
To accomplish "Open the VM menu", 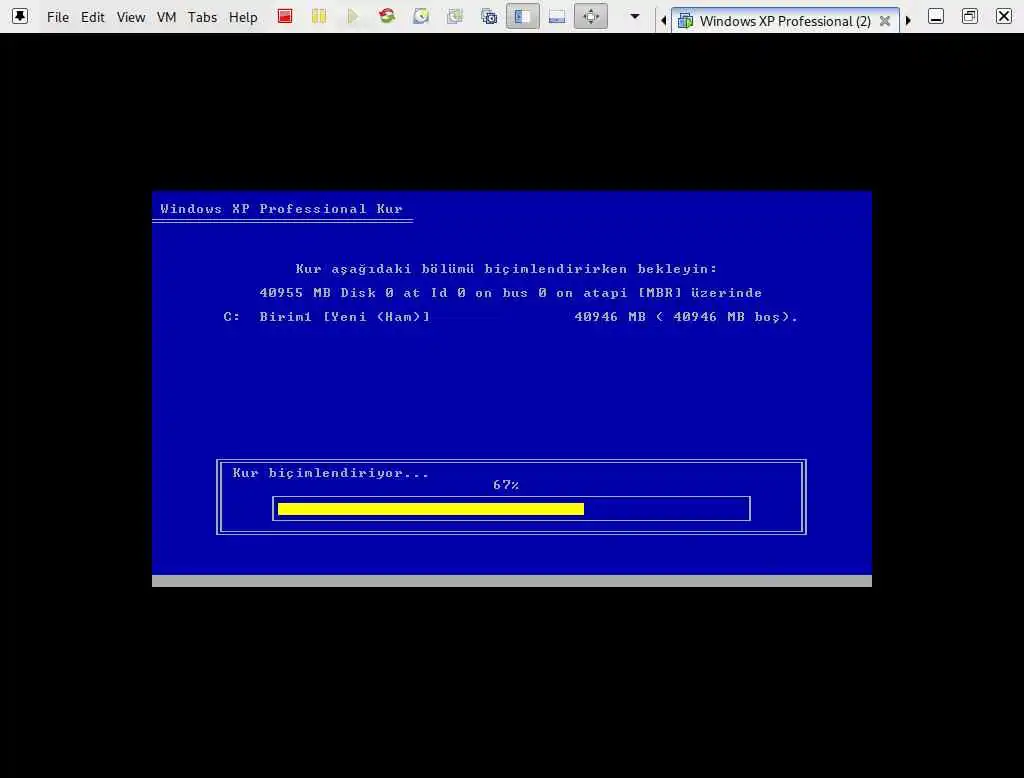I will point(167,17).
